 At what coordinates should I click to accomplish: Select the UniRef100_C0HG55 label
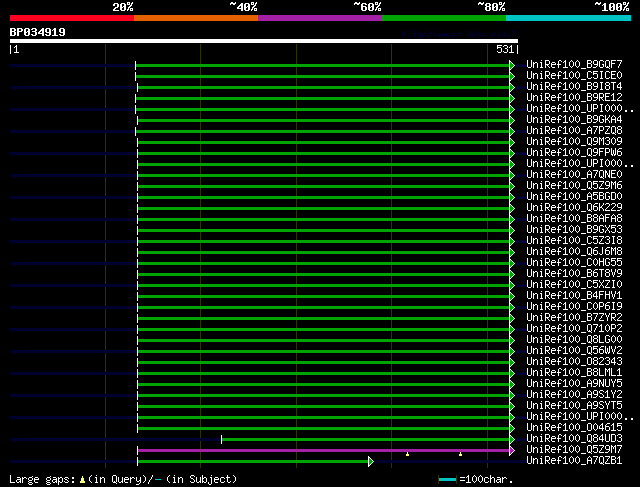pyautogui.click(x=574, y=263)
